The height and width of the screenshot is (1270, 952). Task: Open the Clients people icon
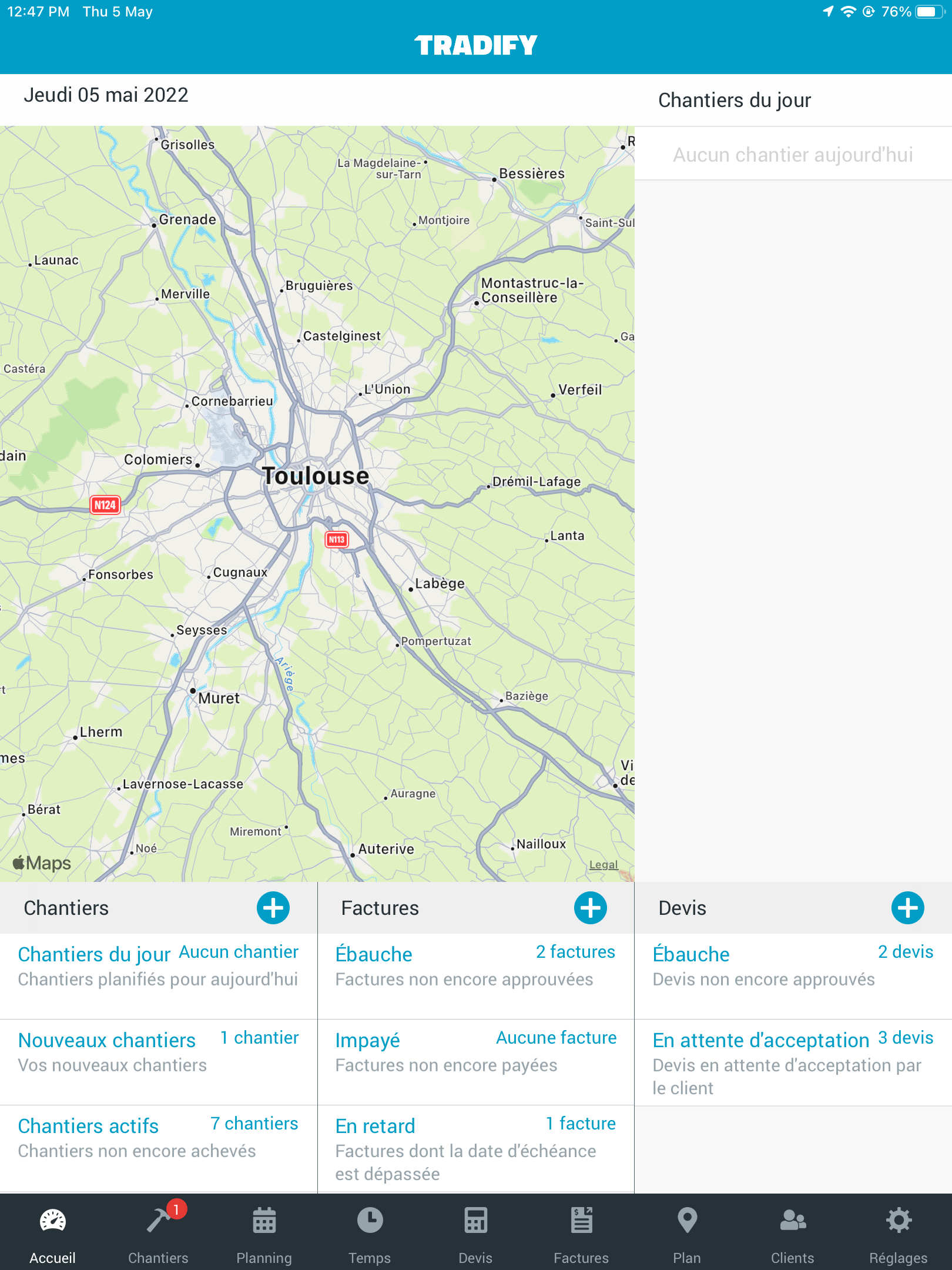793,1221
